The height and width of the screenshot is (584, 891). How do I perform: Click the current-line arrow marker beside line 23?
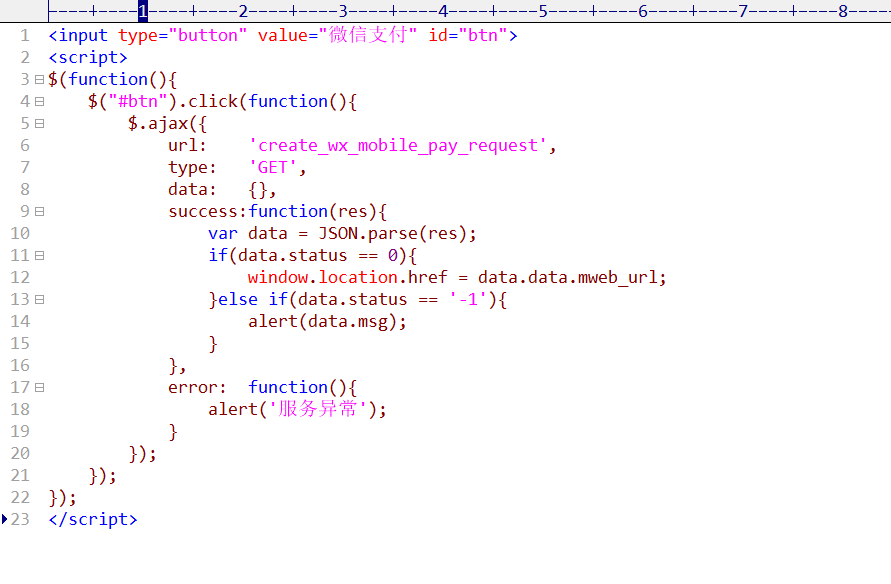click(x=5, y=519)
